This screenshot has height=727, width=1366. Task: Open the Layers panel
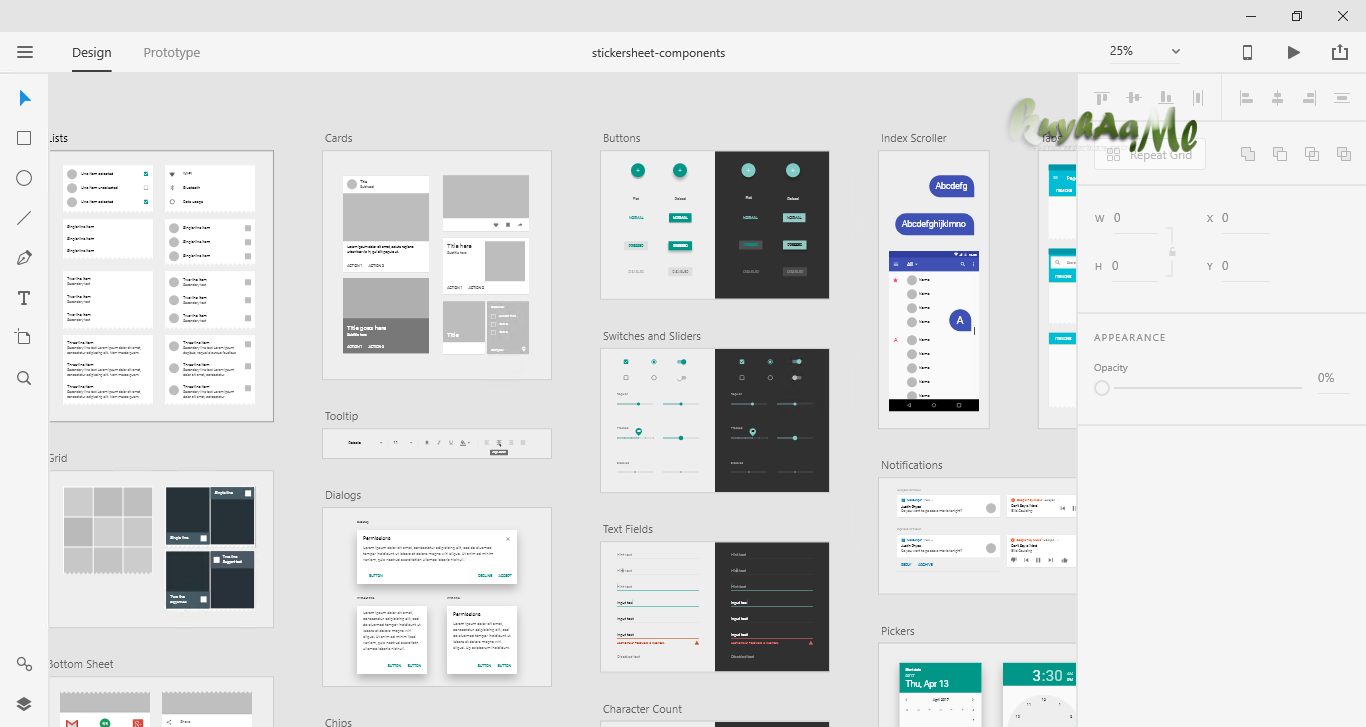(x=24, y=703)
